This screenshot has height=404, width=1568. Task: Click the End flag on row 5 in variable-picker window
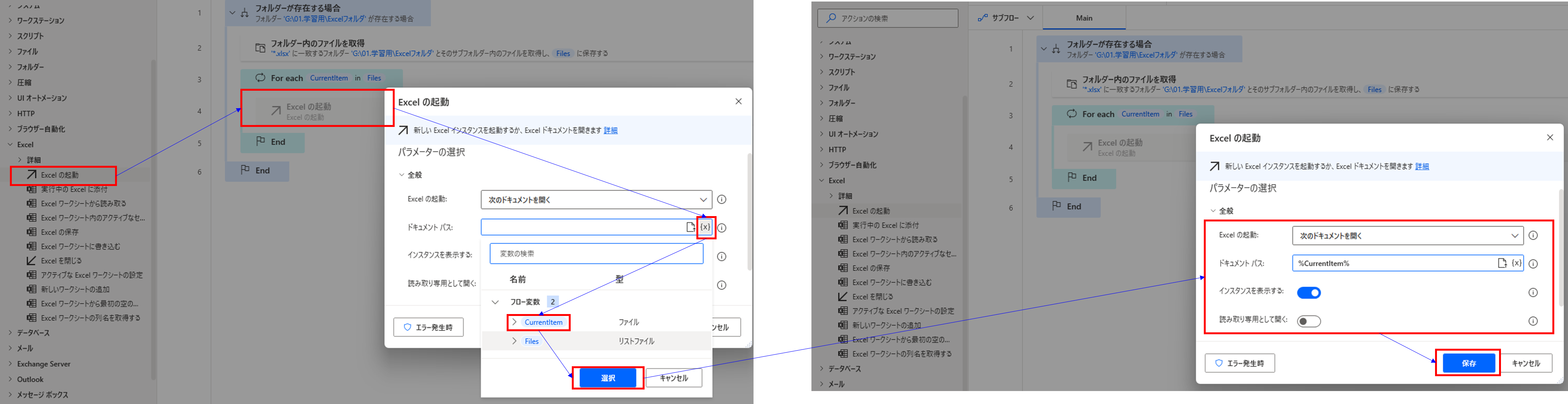point(272,142)
